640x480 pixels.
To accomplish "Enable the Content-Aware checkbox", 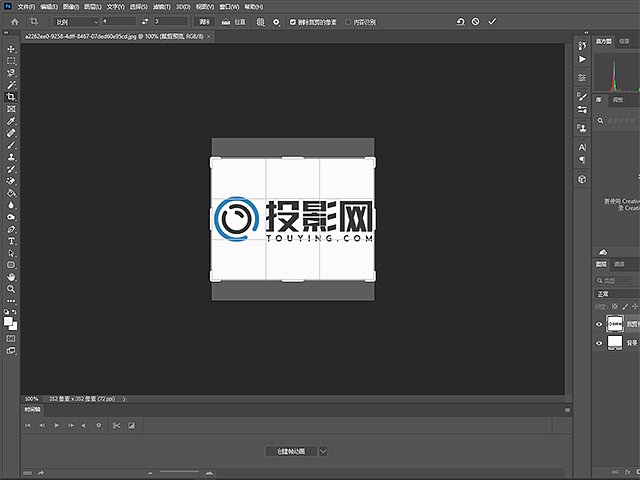I will 348,22.
